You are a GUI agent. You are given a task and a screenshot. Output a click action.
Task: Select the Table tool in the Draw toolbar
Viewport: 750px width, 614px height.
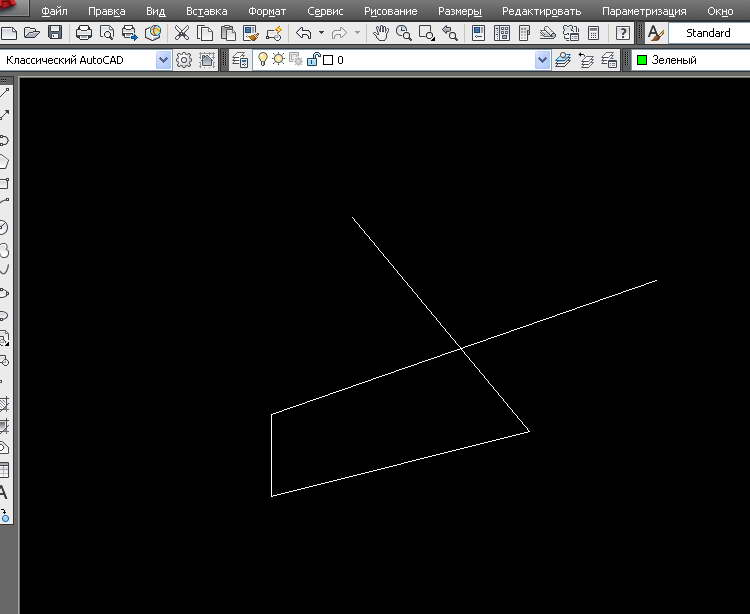(4, 470)
